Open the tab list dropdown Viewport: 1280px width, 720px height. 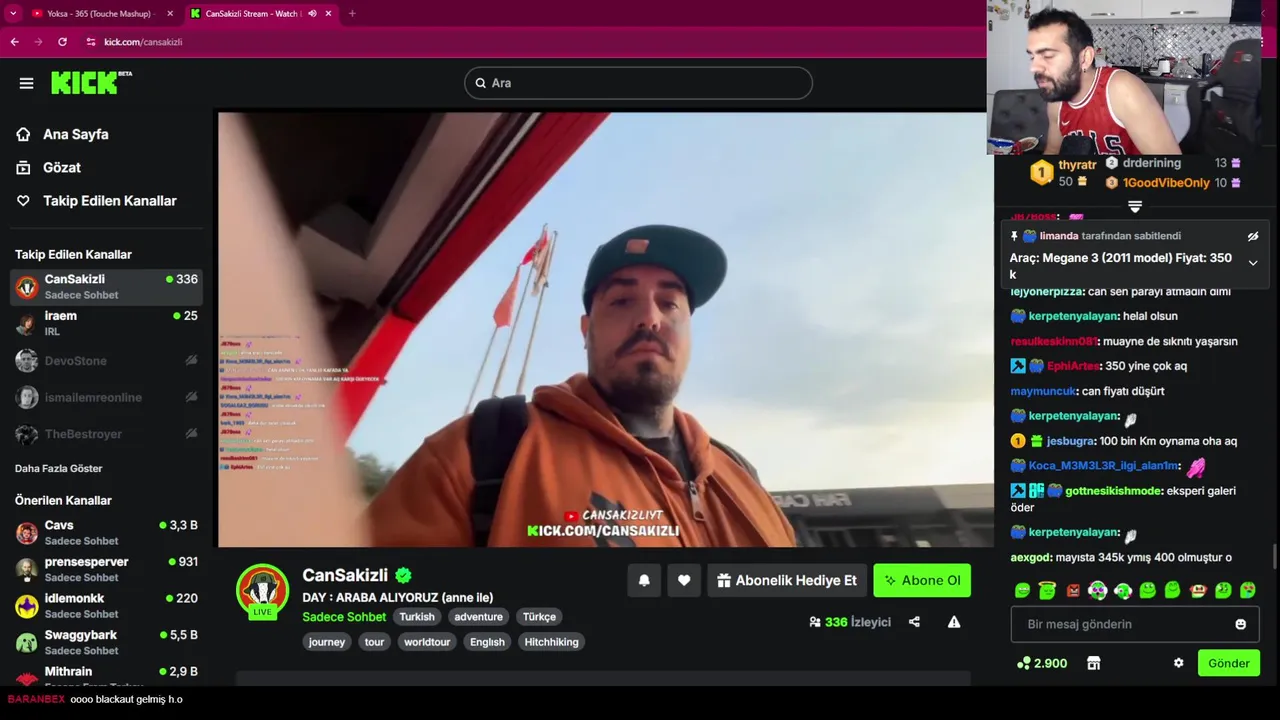click(x=12, y=13)
